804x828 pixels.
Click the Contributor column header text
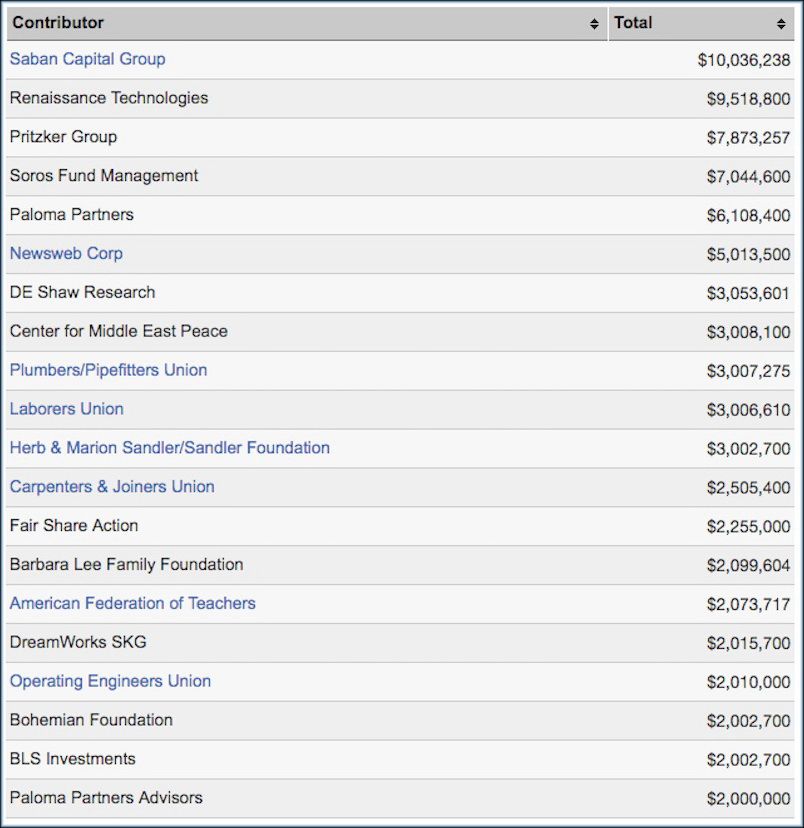pyautogui.click(x=58, y=22)
